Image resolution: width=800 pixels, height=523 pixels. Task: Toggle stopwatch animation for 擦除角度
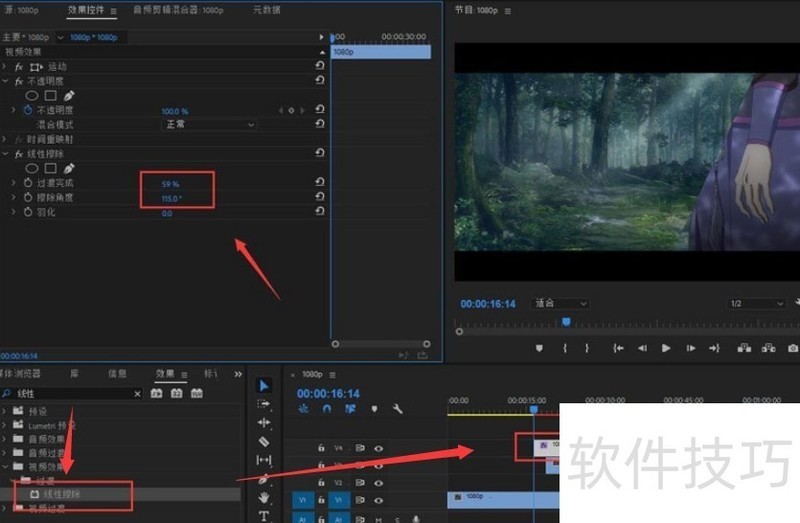(28, 198)
